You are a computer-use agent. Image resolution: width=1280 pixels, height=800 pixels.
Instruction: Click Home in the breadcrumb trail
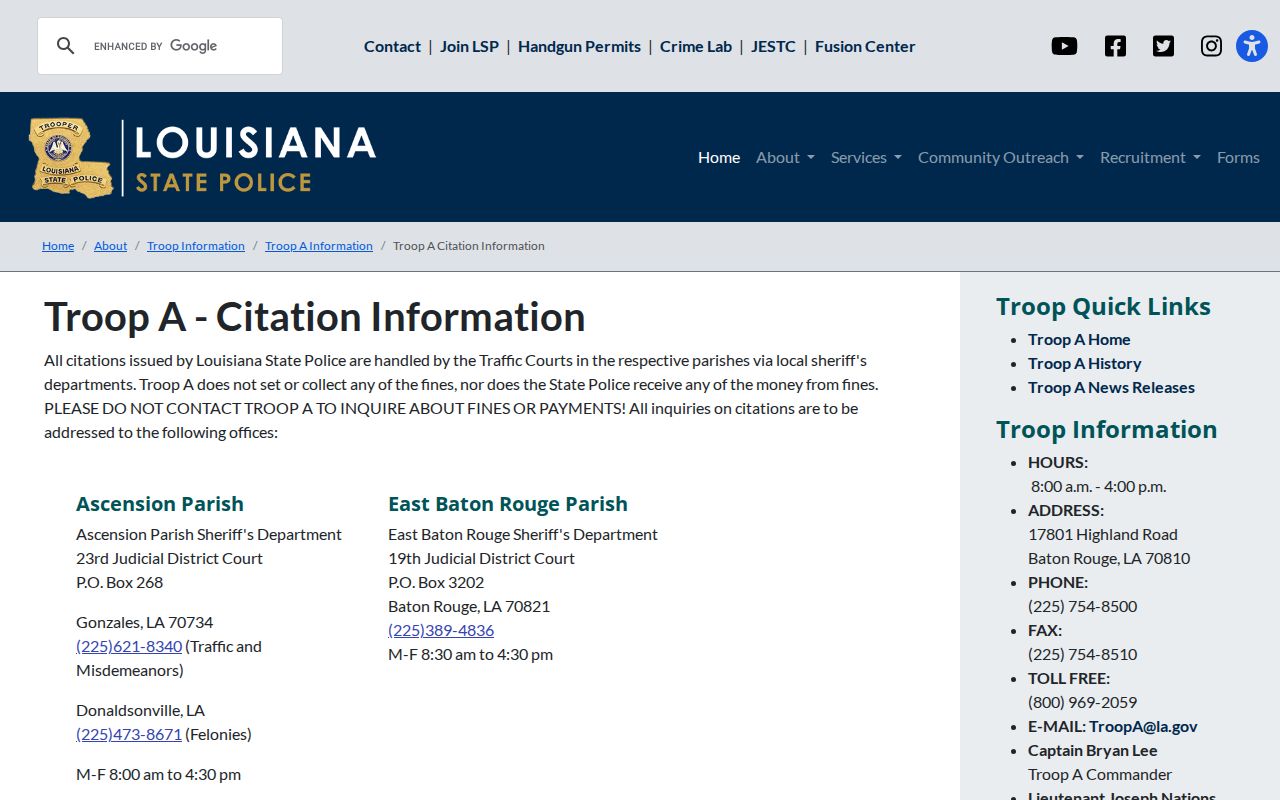[58, 246]
